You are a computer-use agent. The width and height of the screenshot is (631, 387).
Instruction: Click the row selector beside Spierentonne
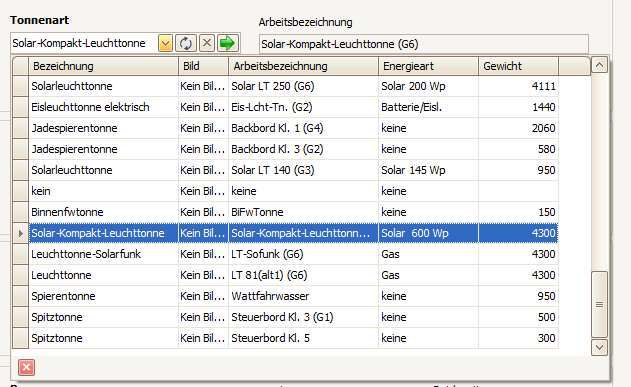[x=21, y=296]
